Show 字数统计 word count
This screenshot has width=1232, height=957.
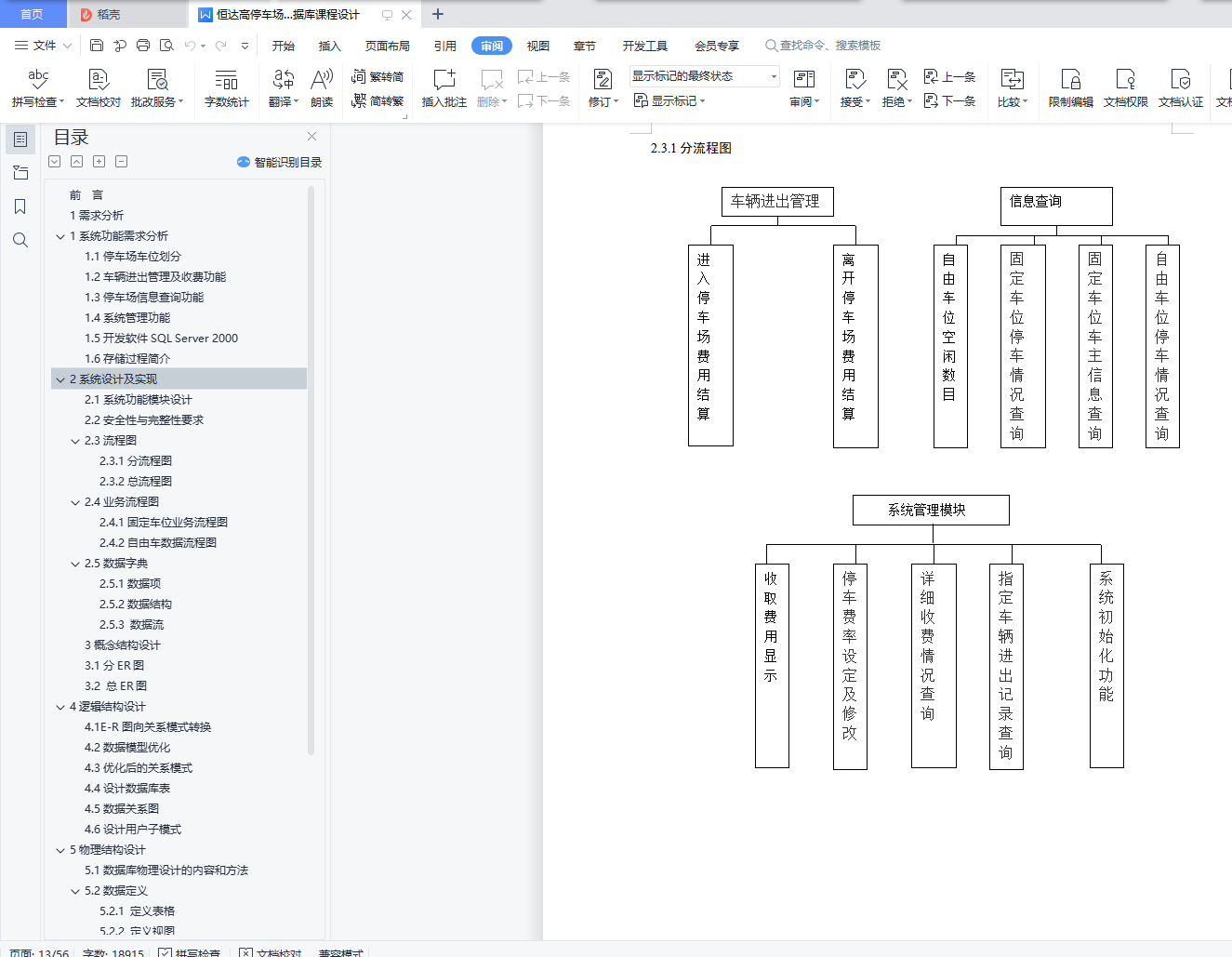(x=227, y=88)
